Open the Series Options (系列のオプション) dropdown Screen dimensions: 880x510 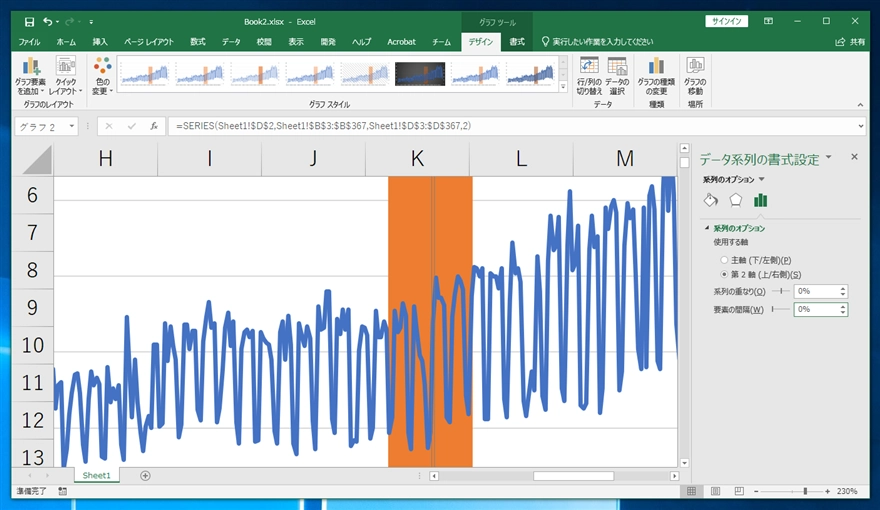tap(734, 180)
